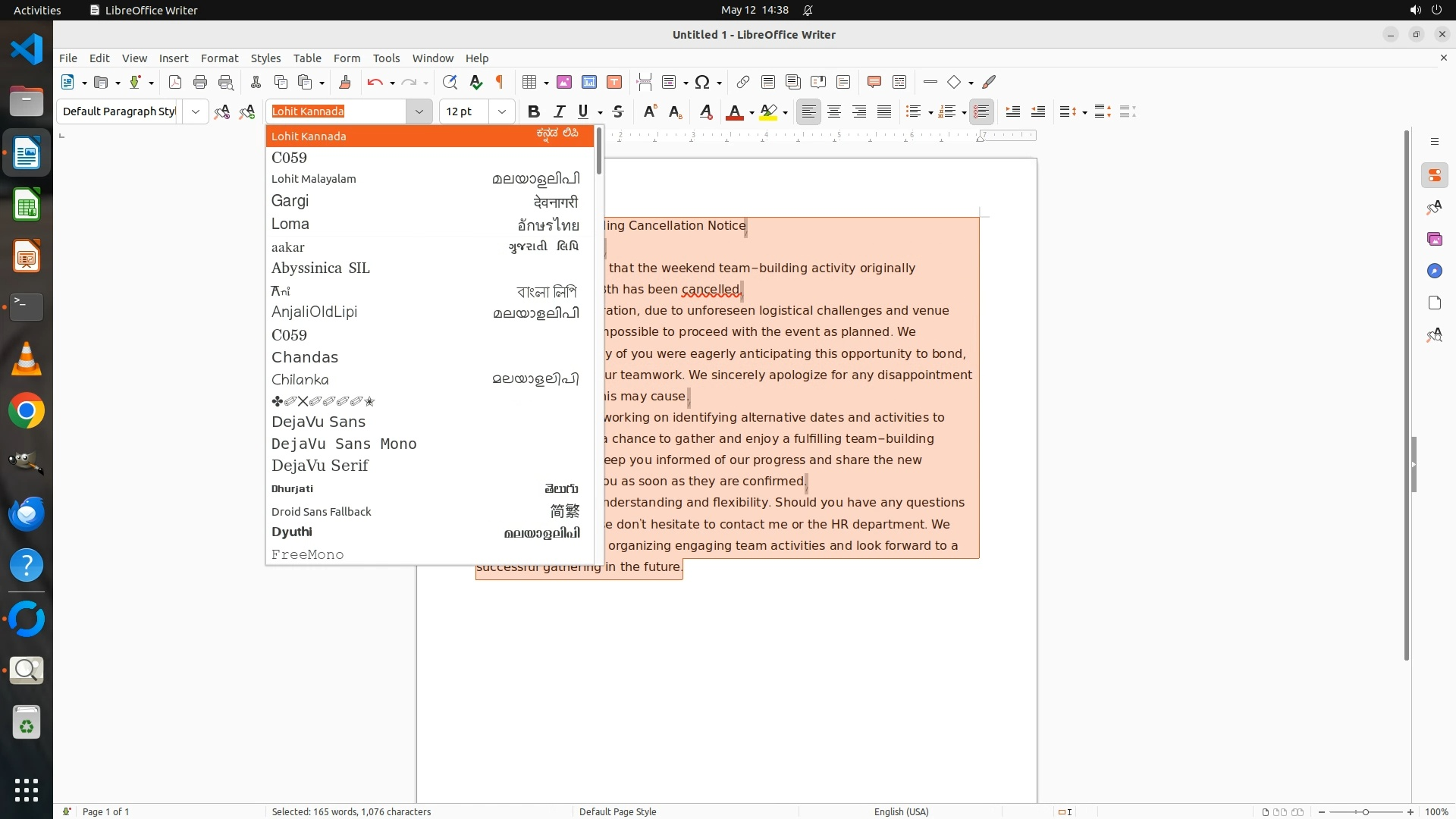Open paragraph style dropdown arrow
The image size is (1456, 819).
[196, 111]
